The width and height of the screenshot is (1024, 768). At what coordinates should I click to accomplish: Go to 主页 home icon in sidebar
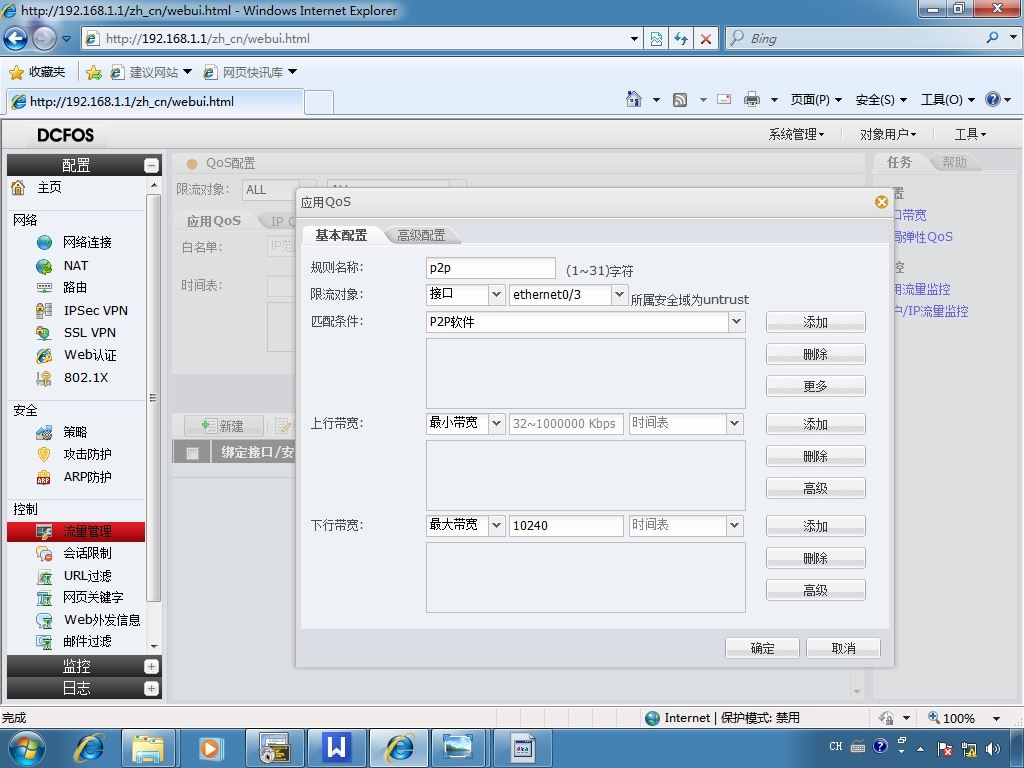pyautogui.click(x=18, y=188)
